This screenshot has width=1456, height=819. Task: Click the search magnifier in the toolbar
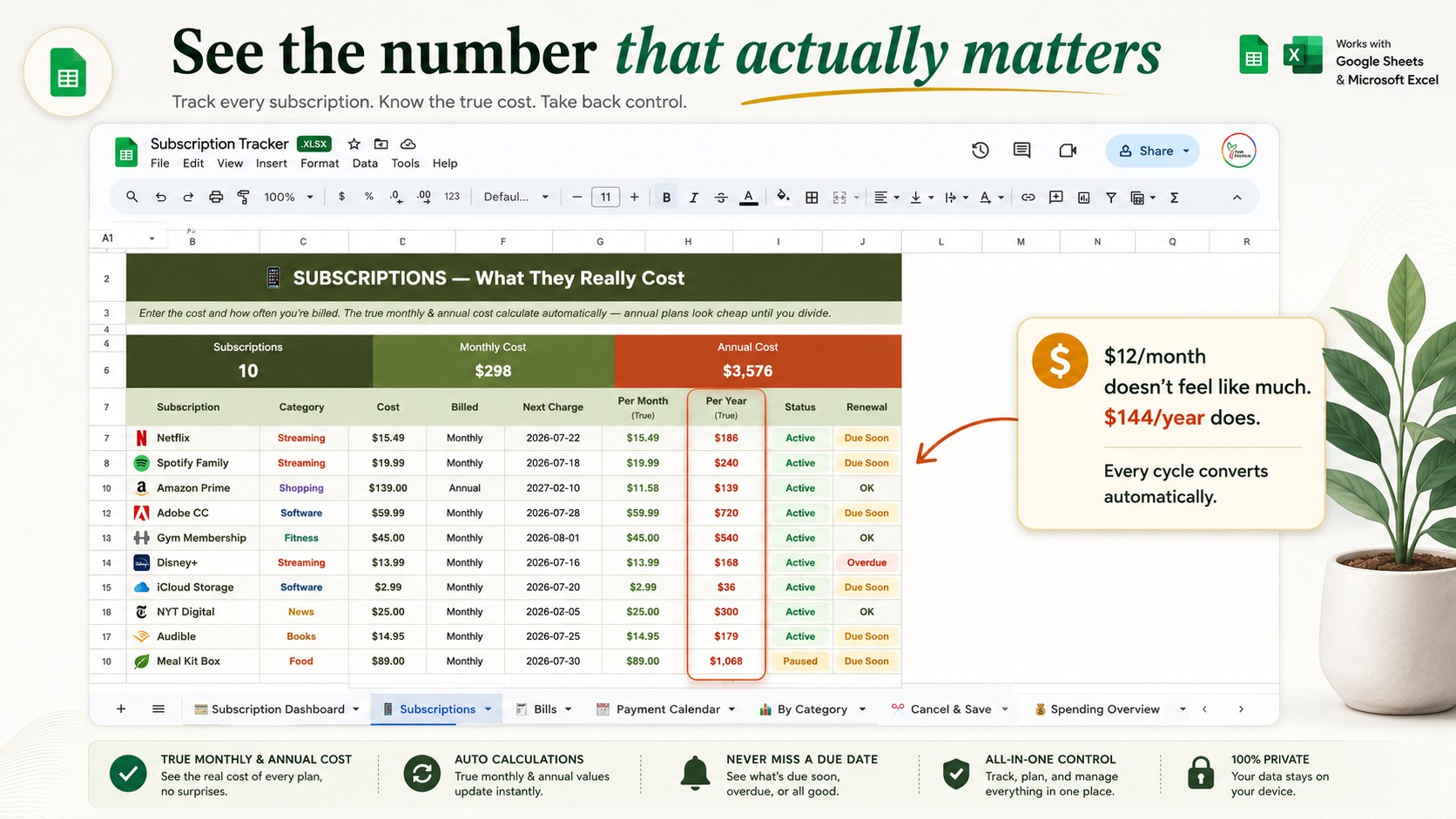132,198
